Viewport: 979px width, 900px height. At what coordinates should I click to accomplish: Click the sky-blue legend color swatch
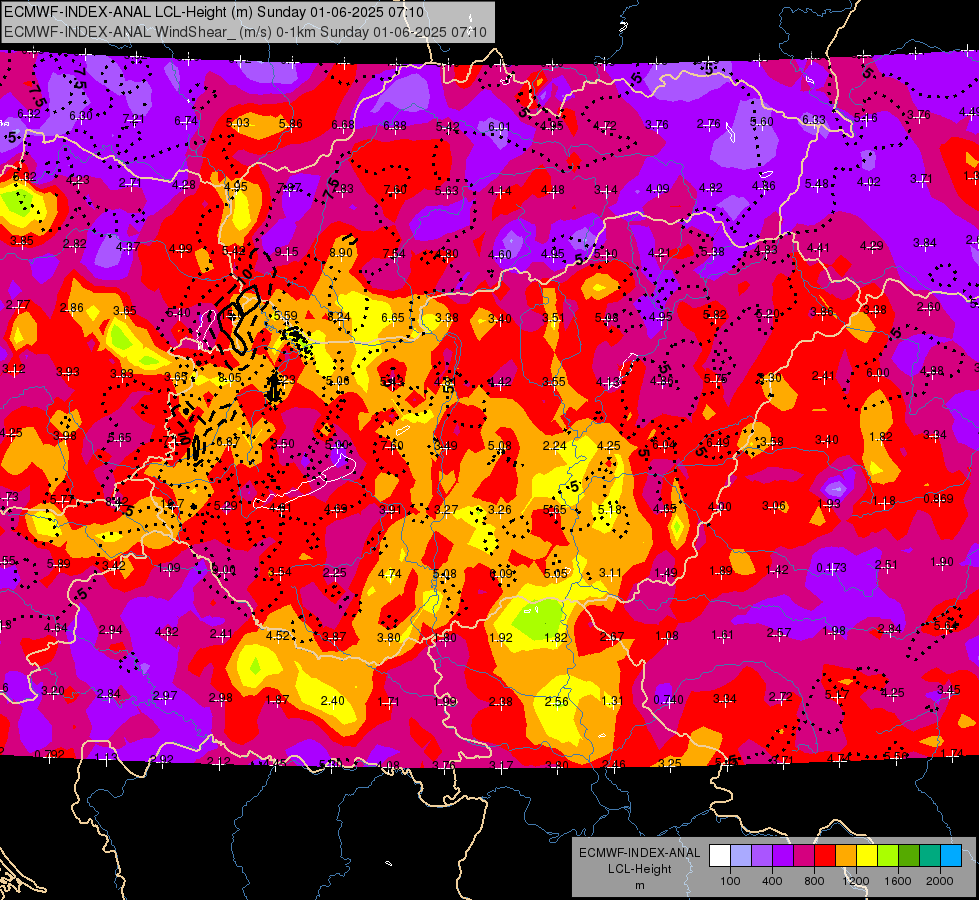tap(951, 855)
